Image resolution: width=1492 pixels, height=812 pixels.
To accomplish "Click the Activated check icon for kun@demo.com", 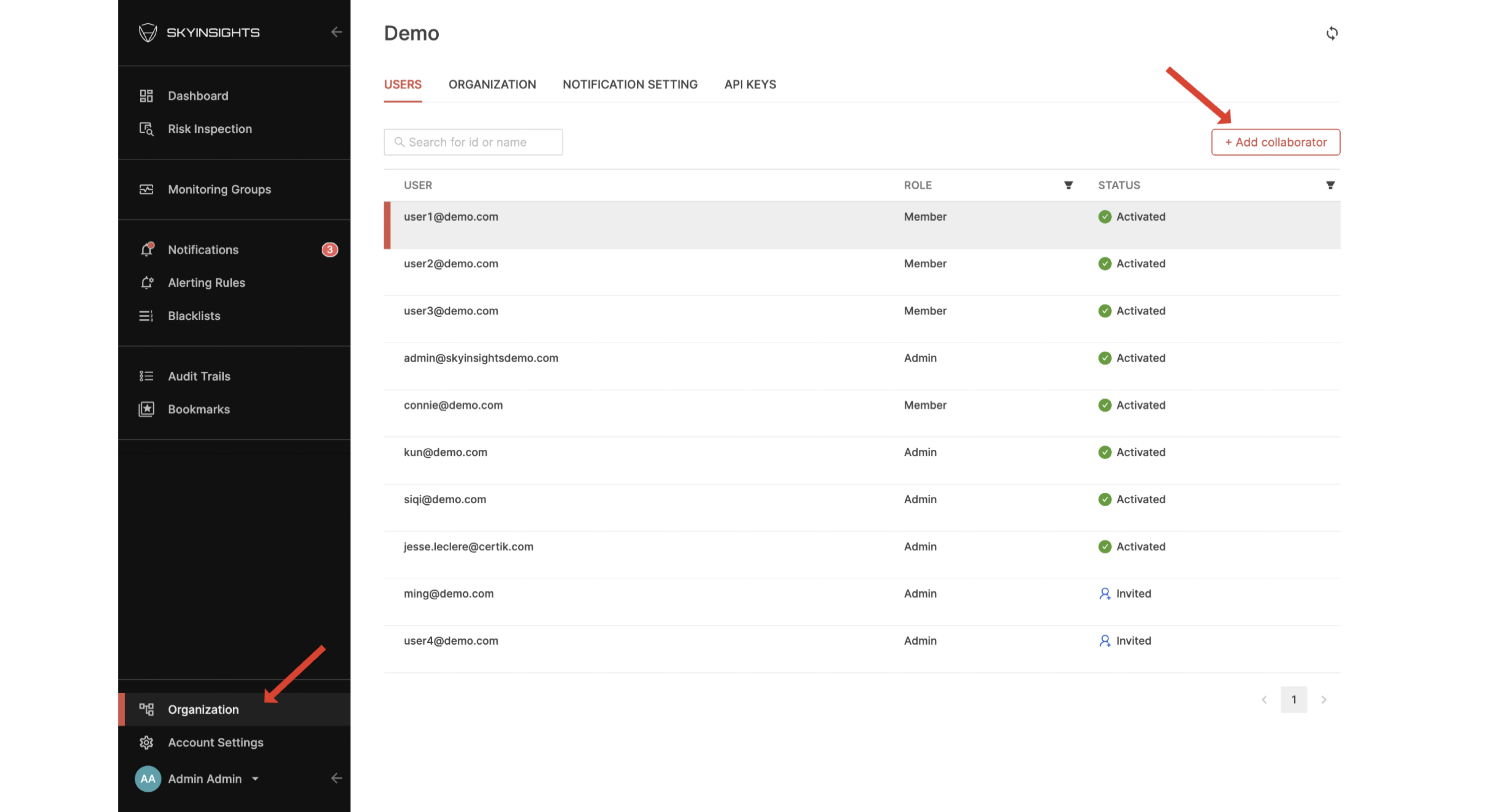I will 1104,452.
